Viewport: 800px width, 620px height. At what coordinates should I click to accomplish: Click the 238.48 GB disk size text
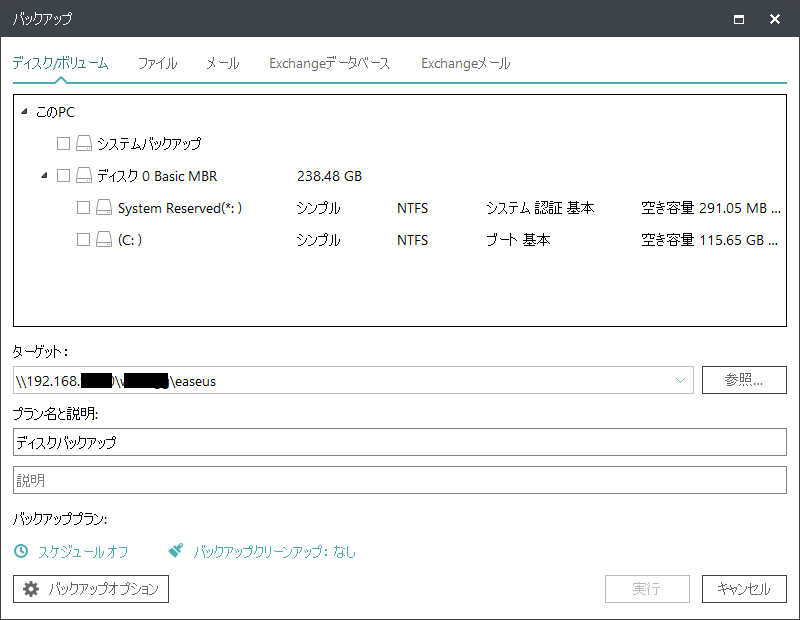pyautogui.click(x=329, y=176)
